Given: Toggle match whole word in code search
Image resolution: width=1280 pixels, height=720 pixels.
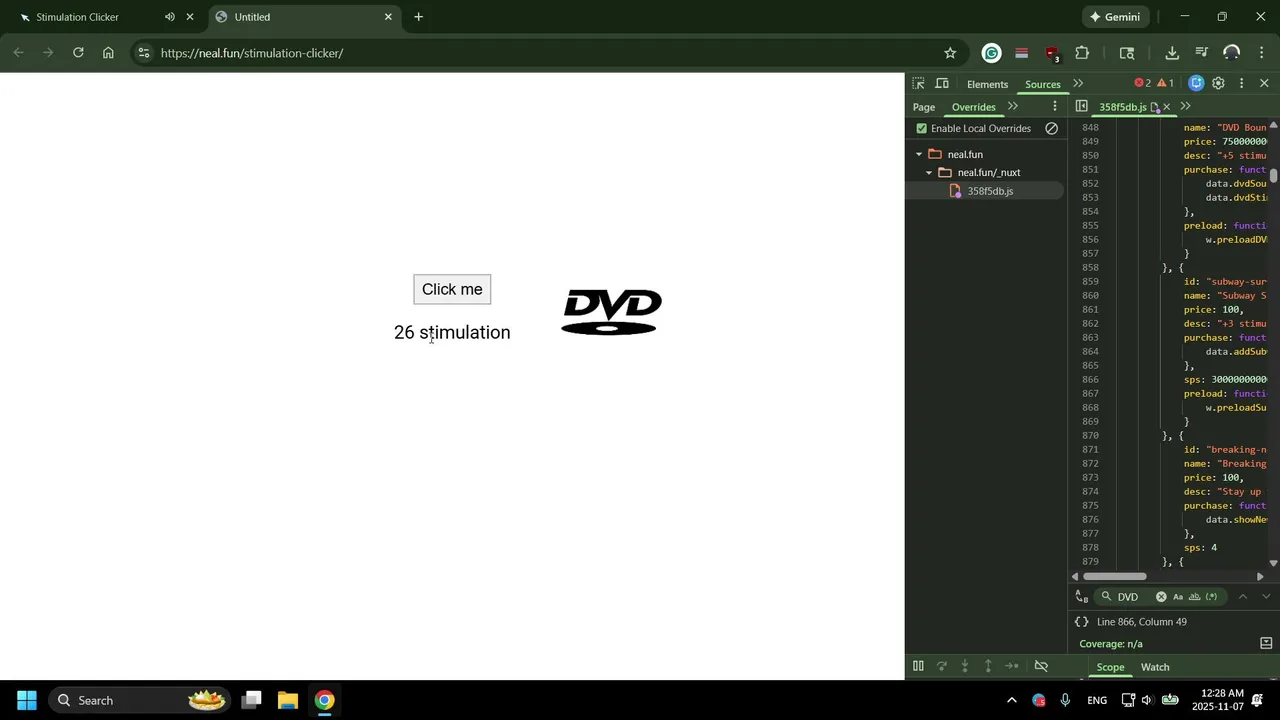Looking at the screenshot, I should pos(1194,597).
